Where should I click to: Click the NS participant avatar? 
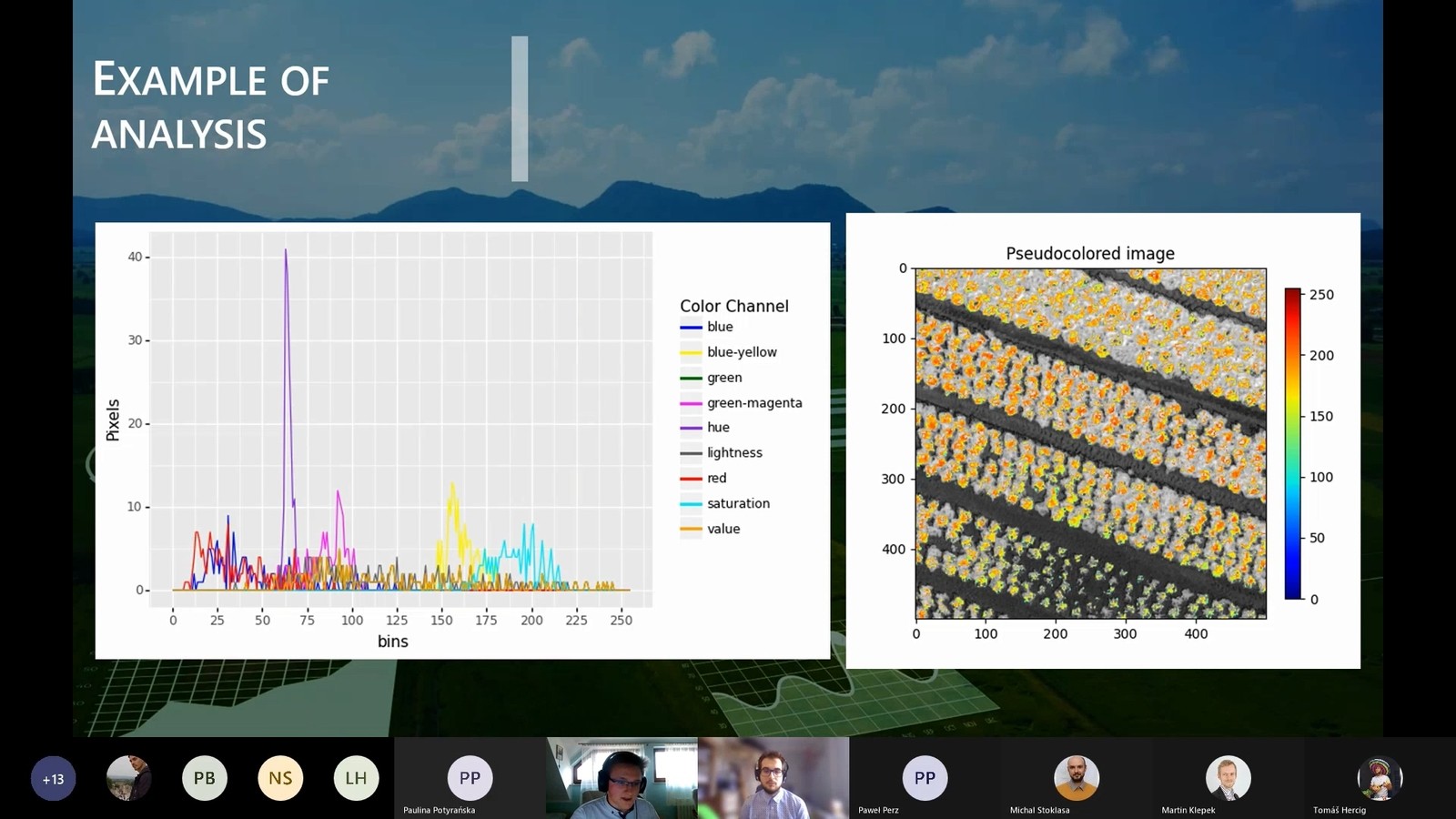[x=280, y=778]
